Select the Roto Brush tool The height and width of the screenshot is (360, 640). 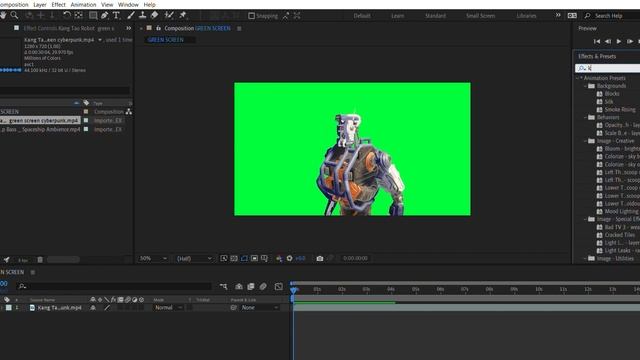click(x=169, y=16)
